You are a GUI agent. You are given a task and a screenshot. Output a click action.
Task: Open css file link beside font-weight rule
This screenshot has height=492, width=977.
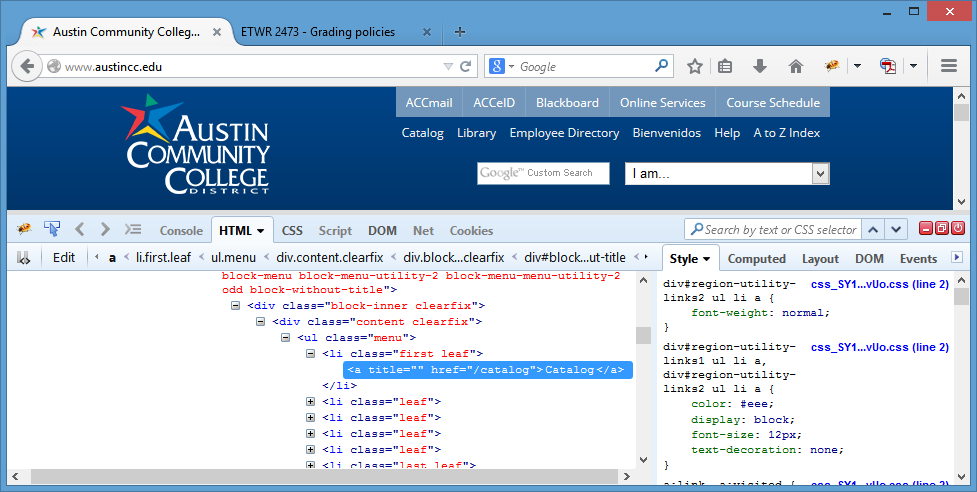tap(880, 284)
